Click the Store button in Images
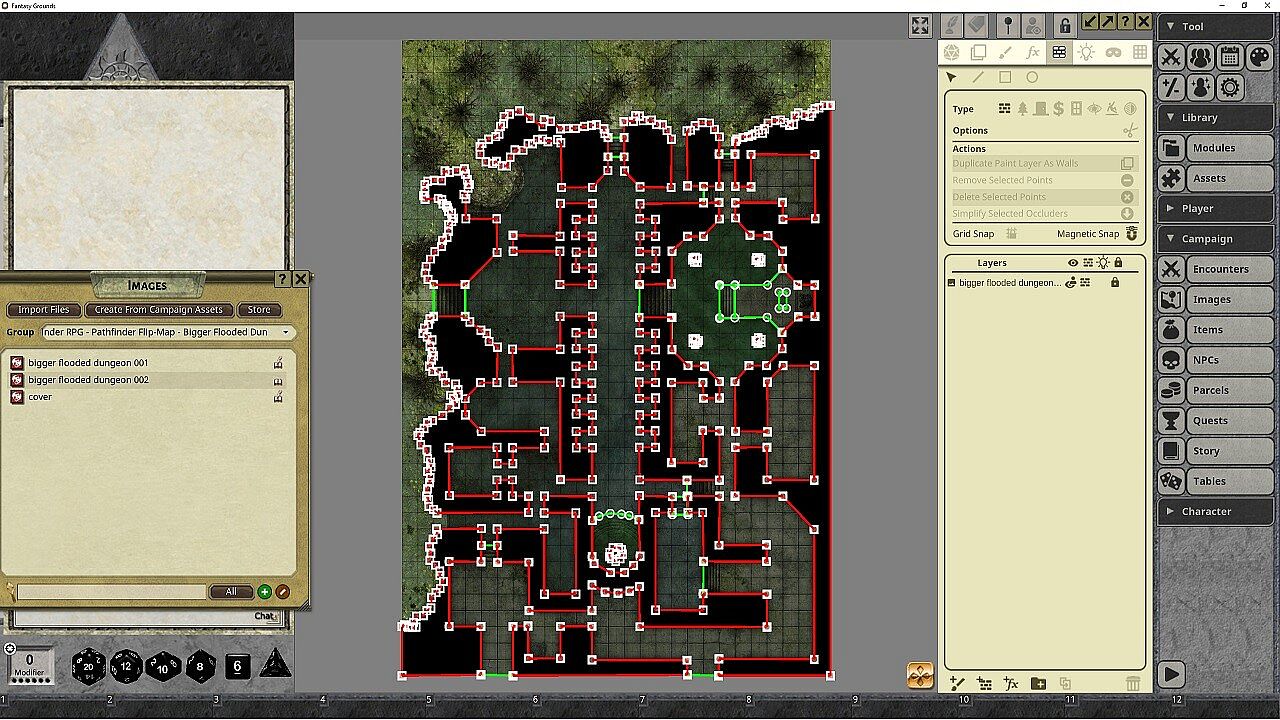 [259, 310]
